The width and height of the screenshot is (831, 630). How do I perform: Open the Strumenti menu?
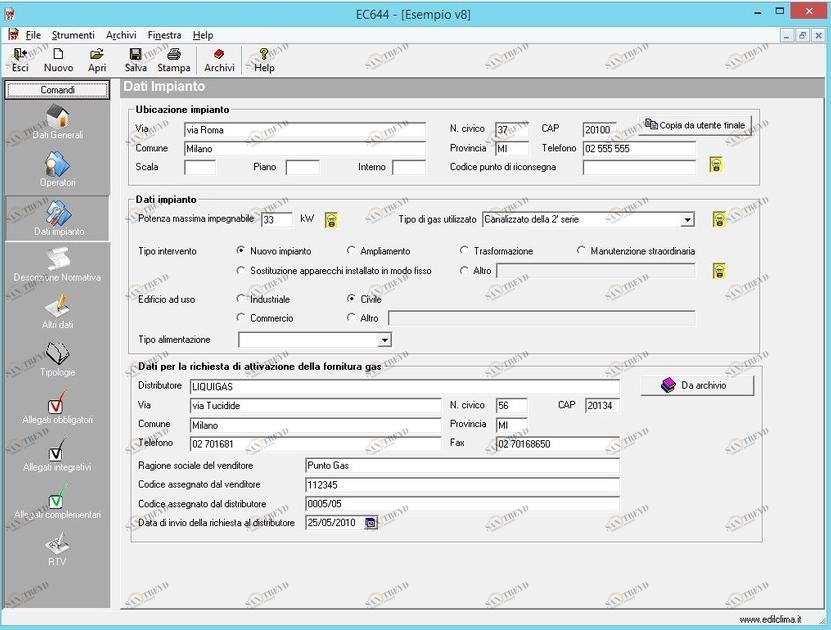[73, 34]
